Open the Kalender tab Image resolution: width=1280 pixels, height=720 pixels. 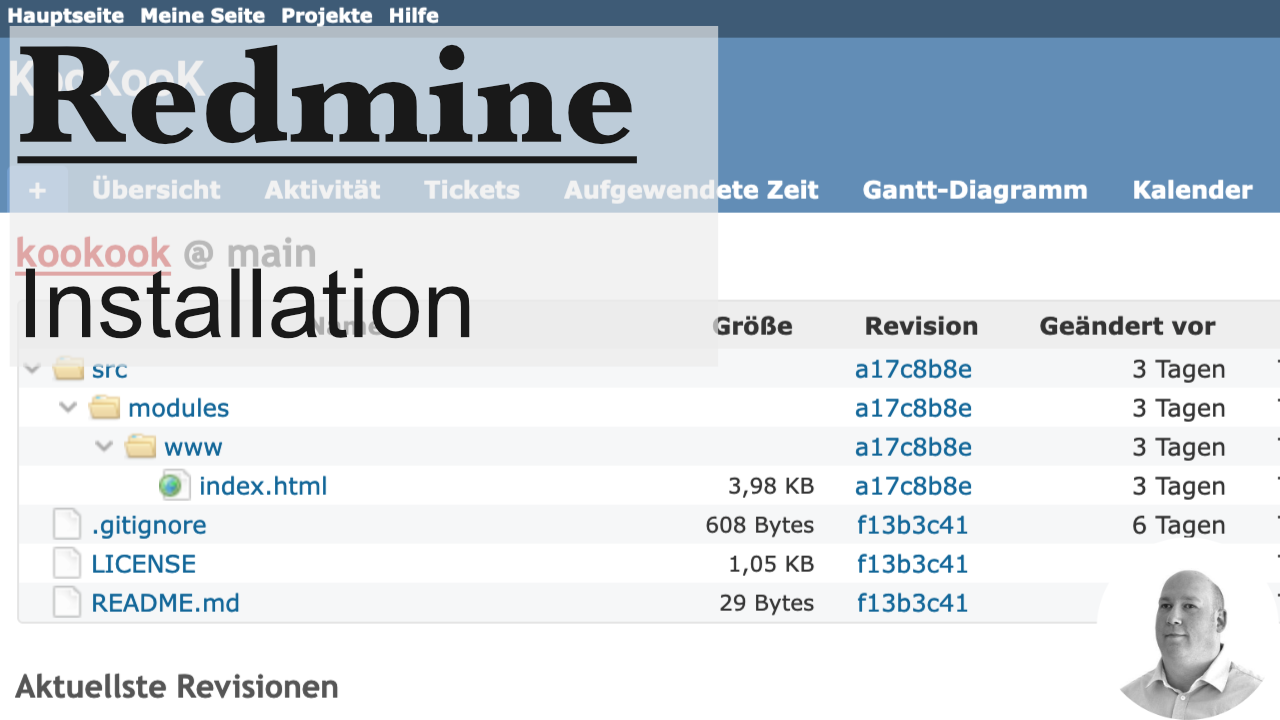point(1192,189)
